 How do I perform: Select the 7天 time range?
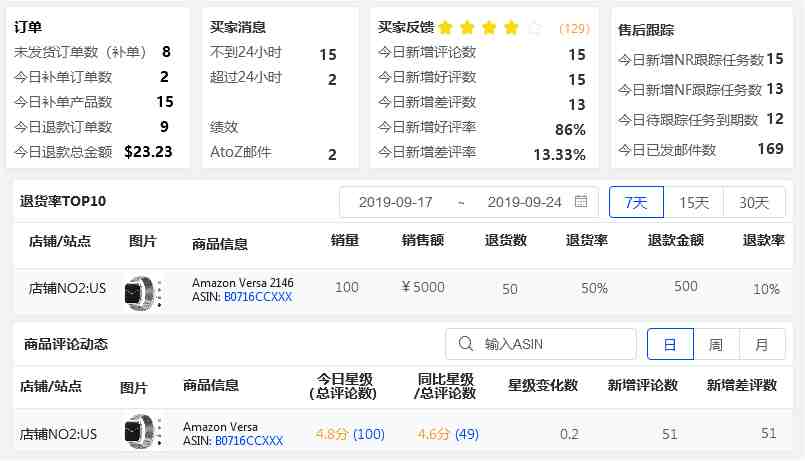pos(636,202)
